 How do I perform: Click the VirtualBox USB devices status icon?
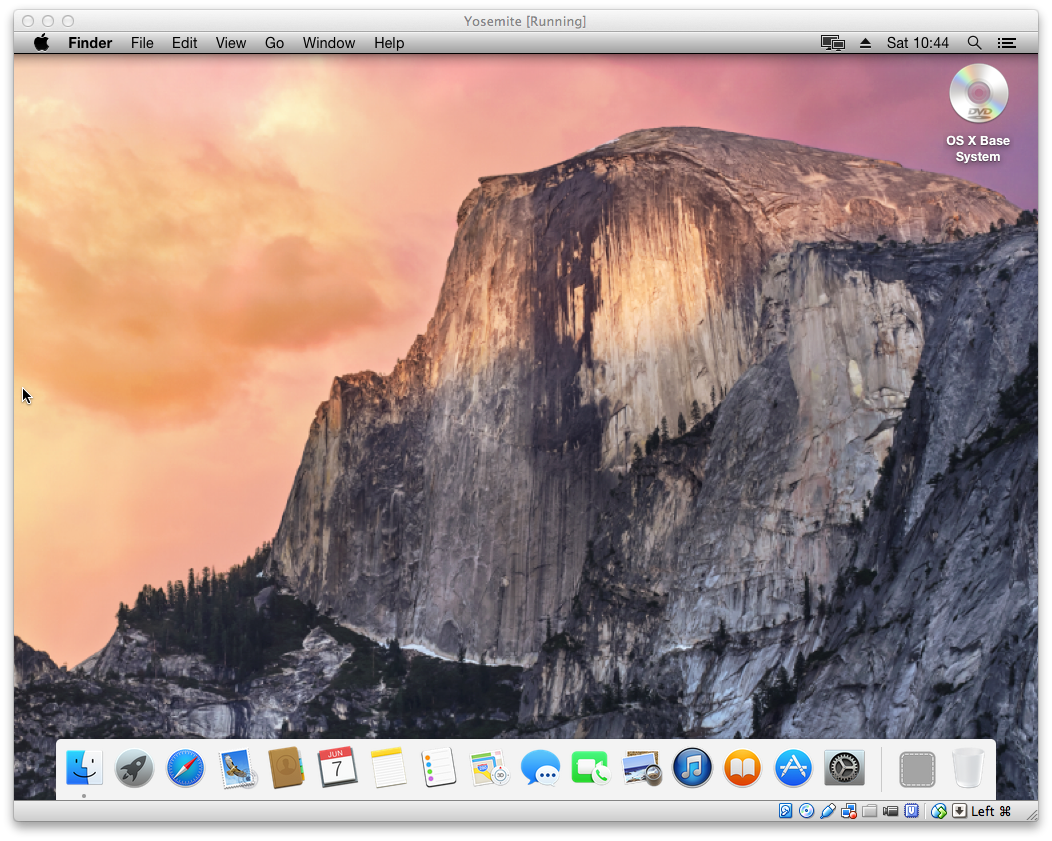[x=828, y=810]
